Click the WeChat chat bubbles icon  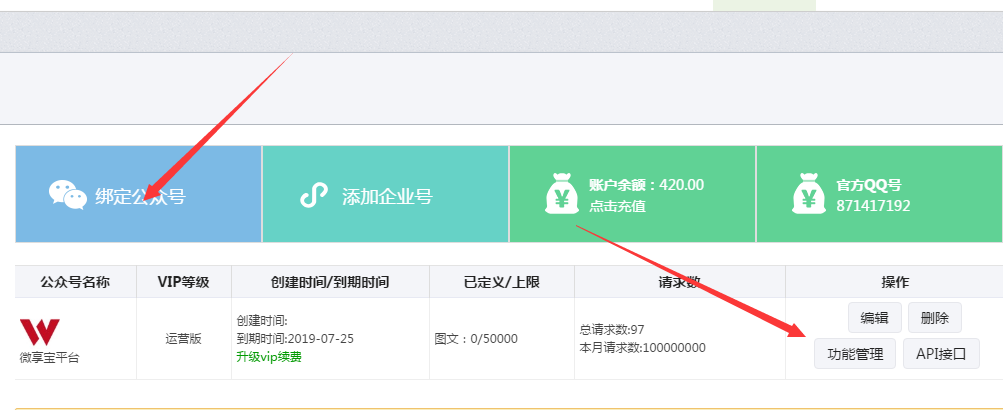68,194
